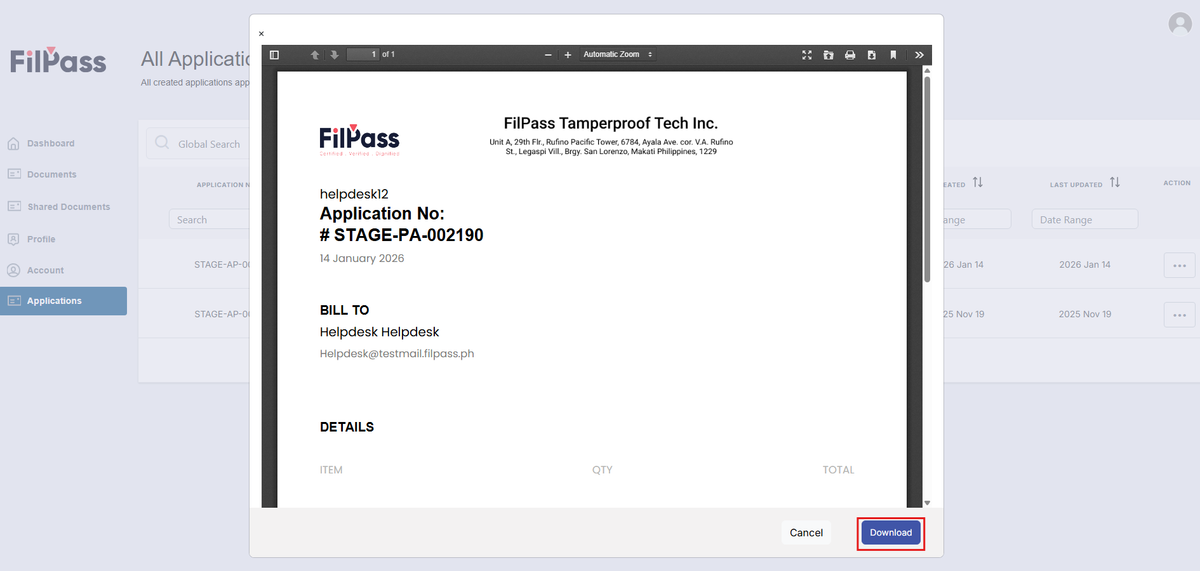Click the # STAGE-PA-002190 application number

click(x=402, y=235)
